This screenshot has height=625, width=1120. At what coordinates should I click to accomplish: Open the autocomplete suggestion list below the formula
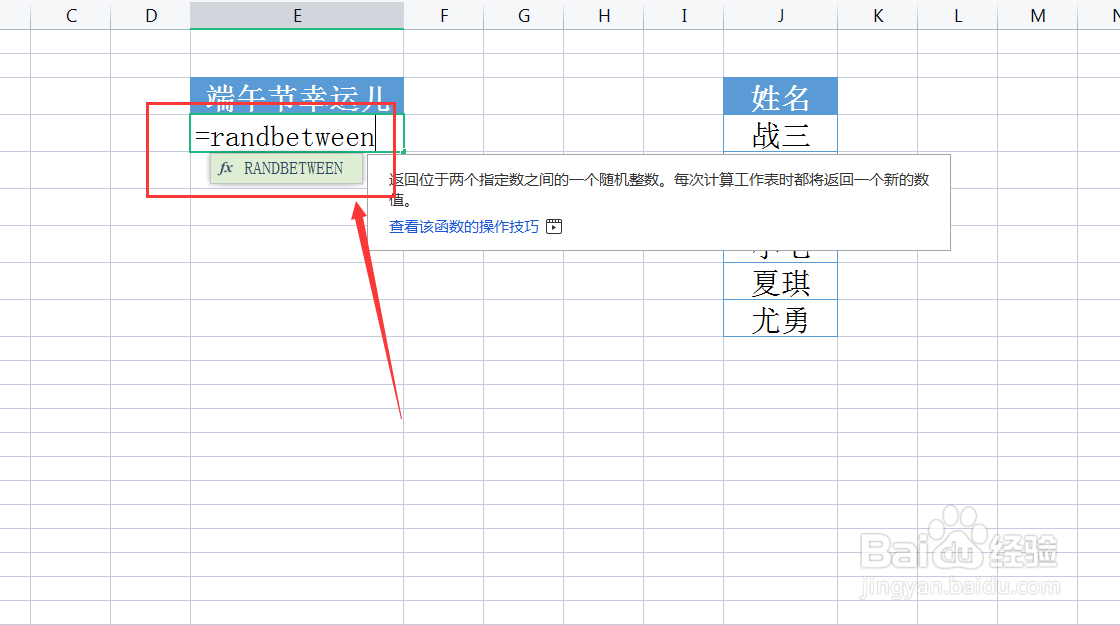(287, 168)
